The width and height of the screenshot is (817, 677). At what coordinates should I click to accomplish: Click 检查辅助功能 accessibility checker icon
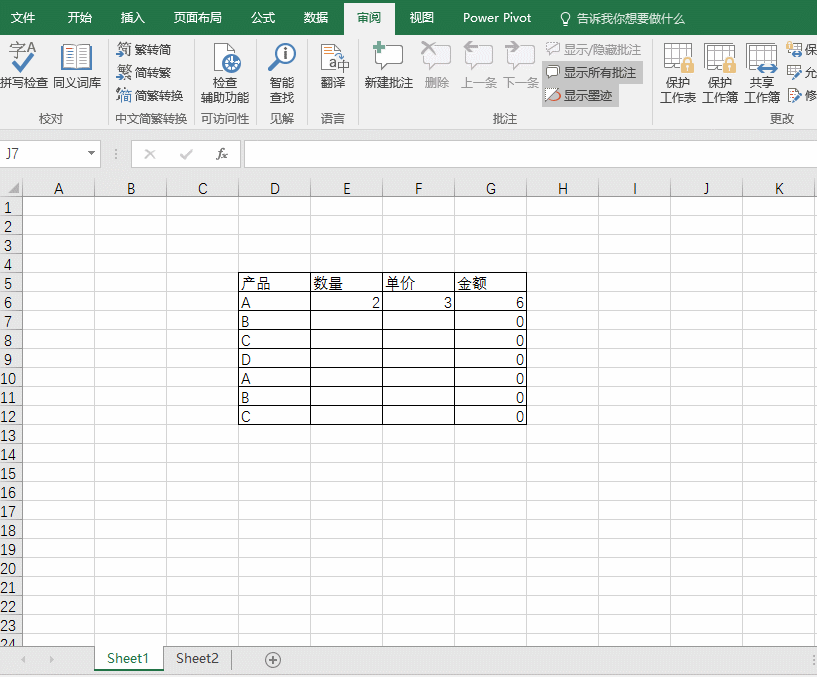click(225, 60)
